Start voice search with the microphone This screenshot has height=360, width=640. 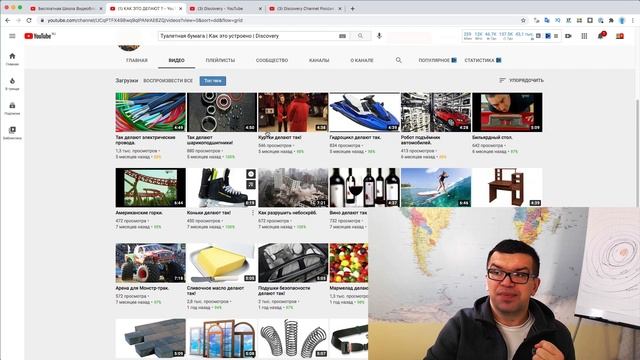point(379,36)
